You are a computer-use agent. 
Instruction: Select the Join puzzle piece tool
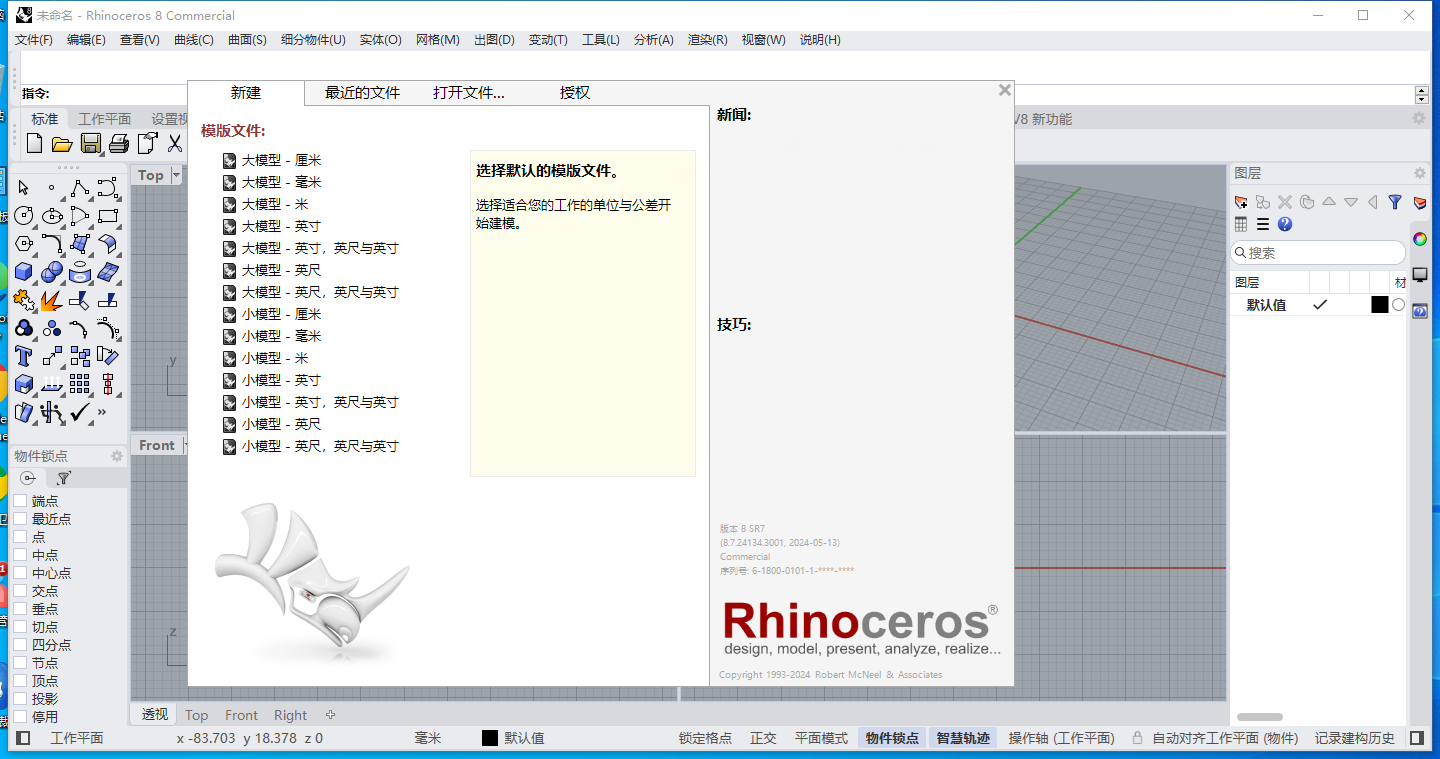24,300
